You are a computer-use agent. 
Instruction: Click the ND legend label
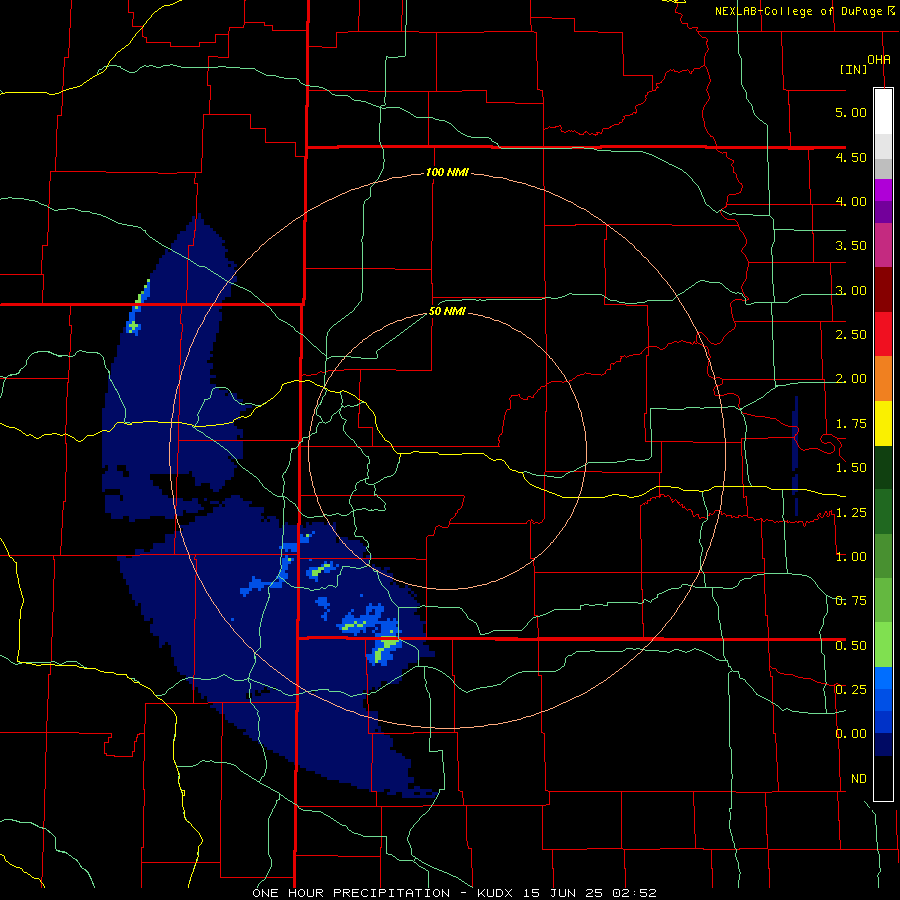(x=859, y=779)
